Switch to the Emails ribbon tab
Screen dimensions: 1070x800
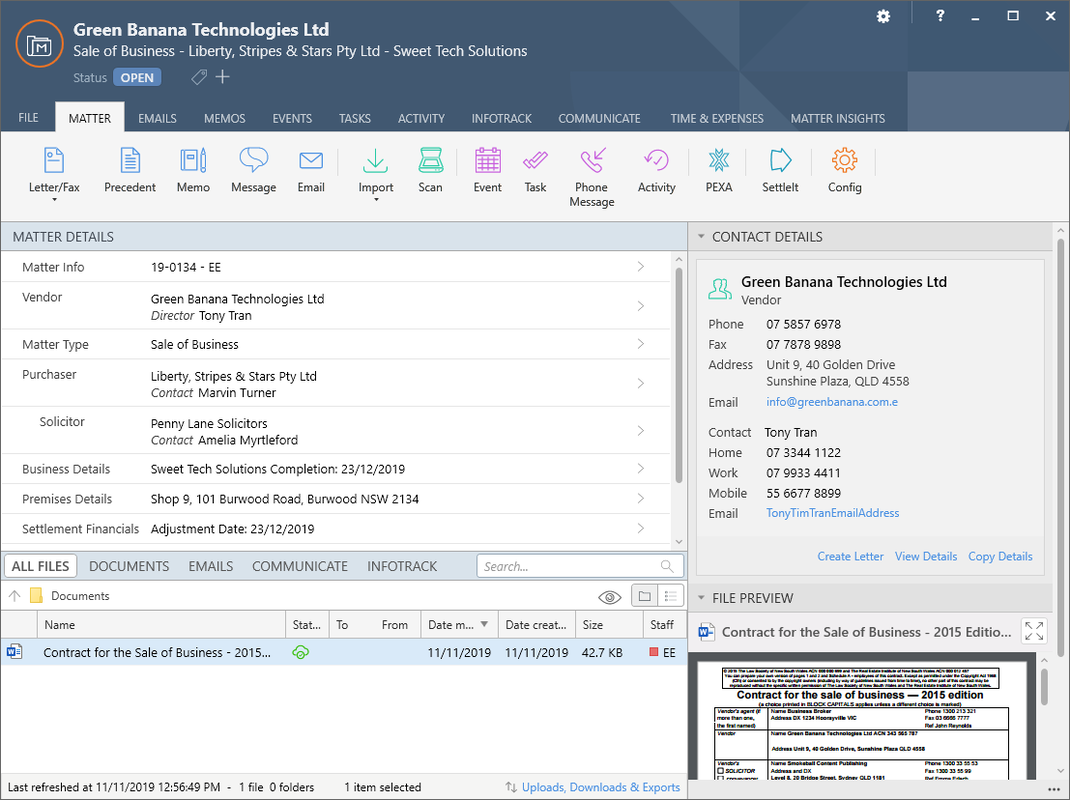tap(157, 118)
